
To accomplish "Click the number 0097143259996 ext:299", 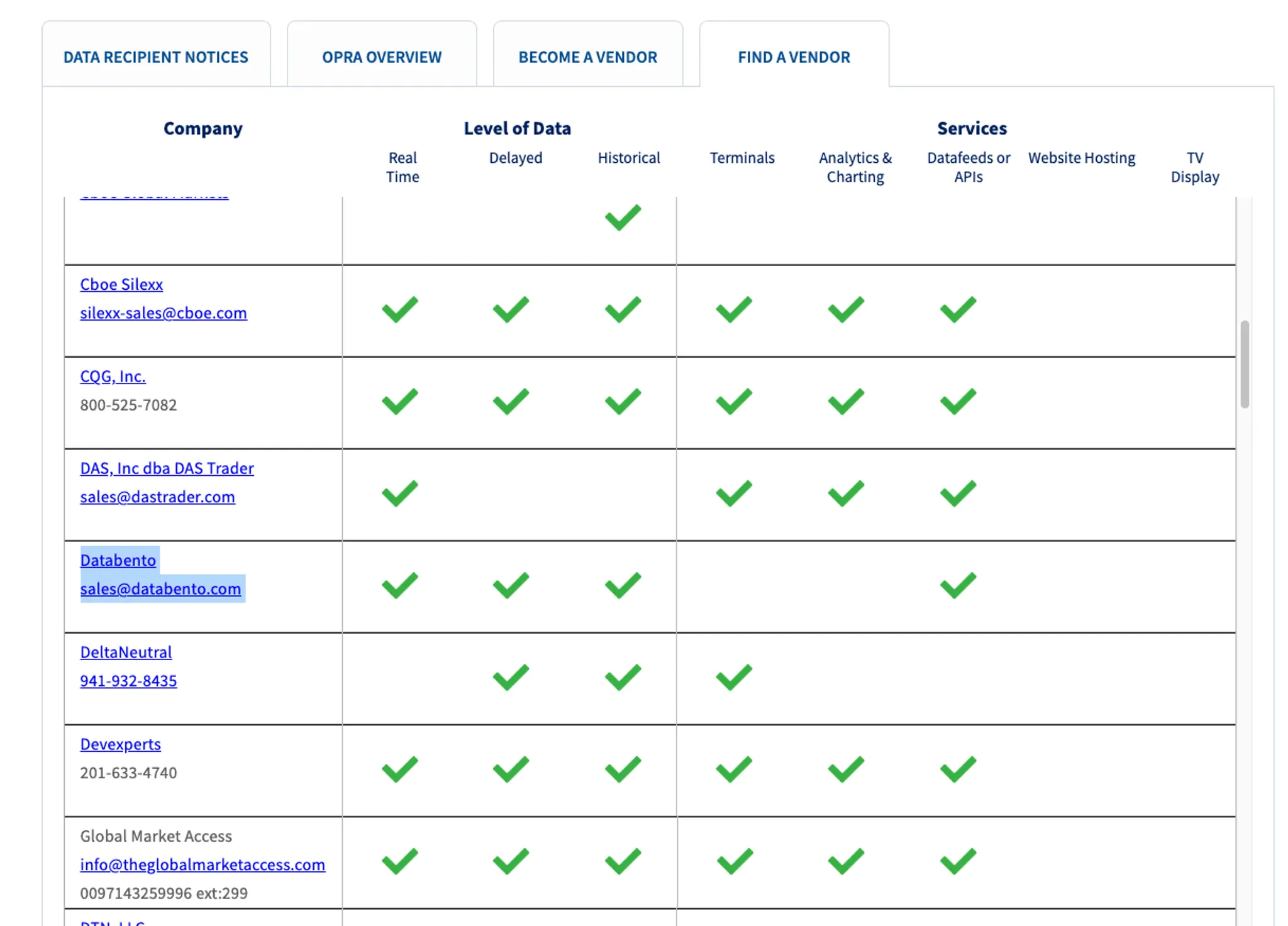I will pyautogui.click(x=164, y=893).
